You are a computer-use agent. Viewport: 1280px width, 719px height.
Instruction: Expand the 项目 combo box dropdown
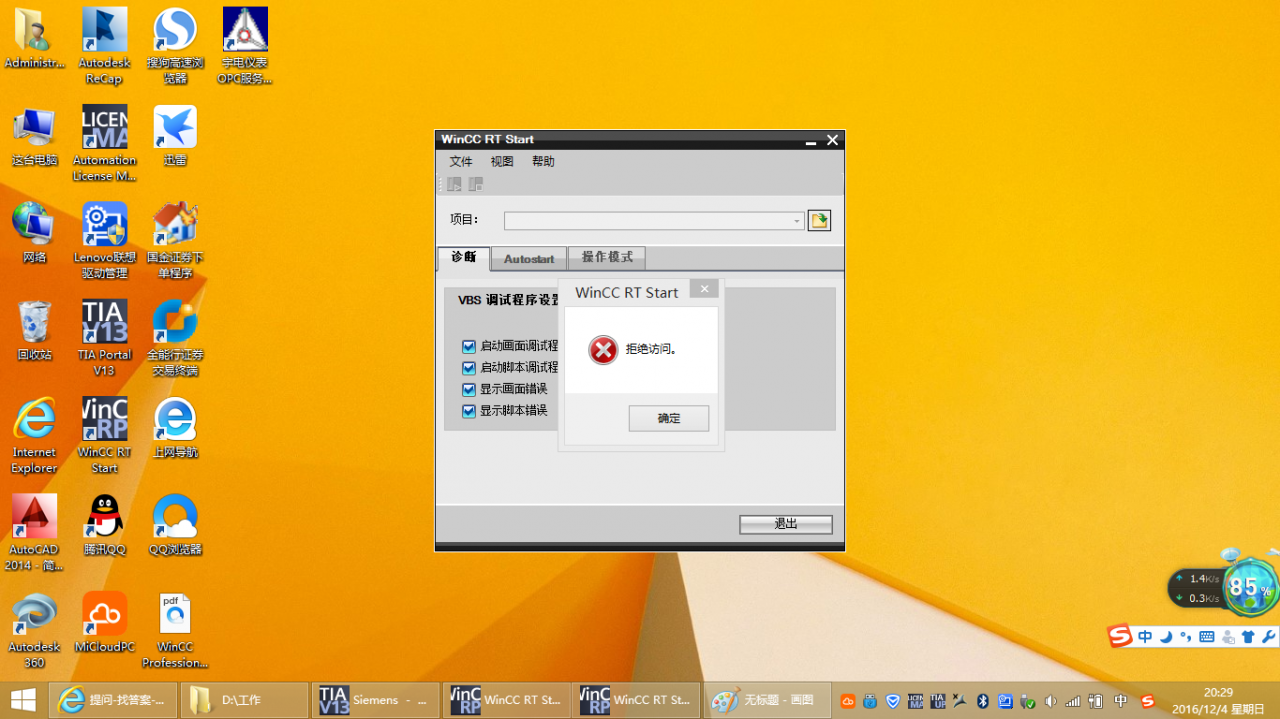(797, 221)
